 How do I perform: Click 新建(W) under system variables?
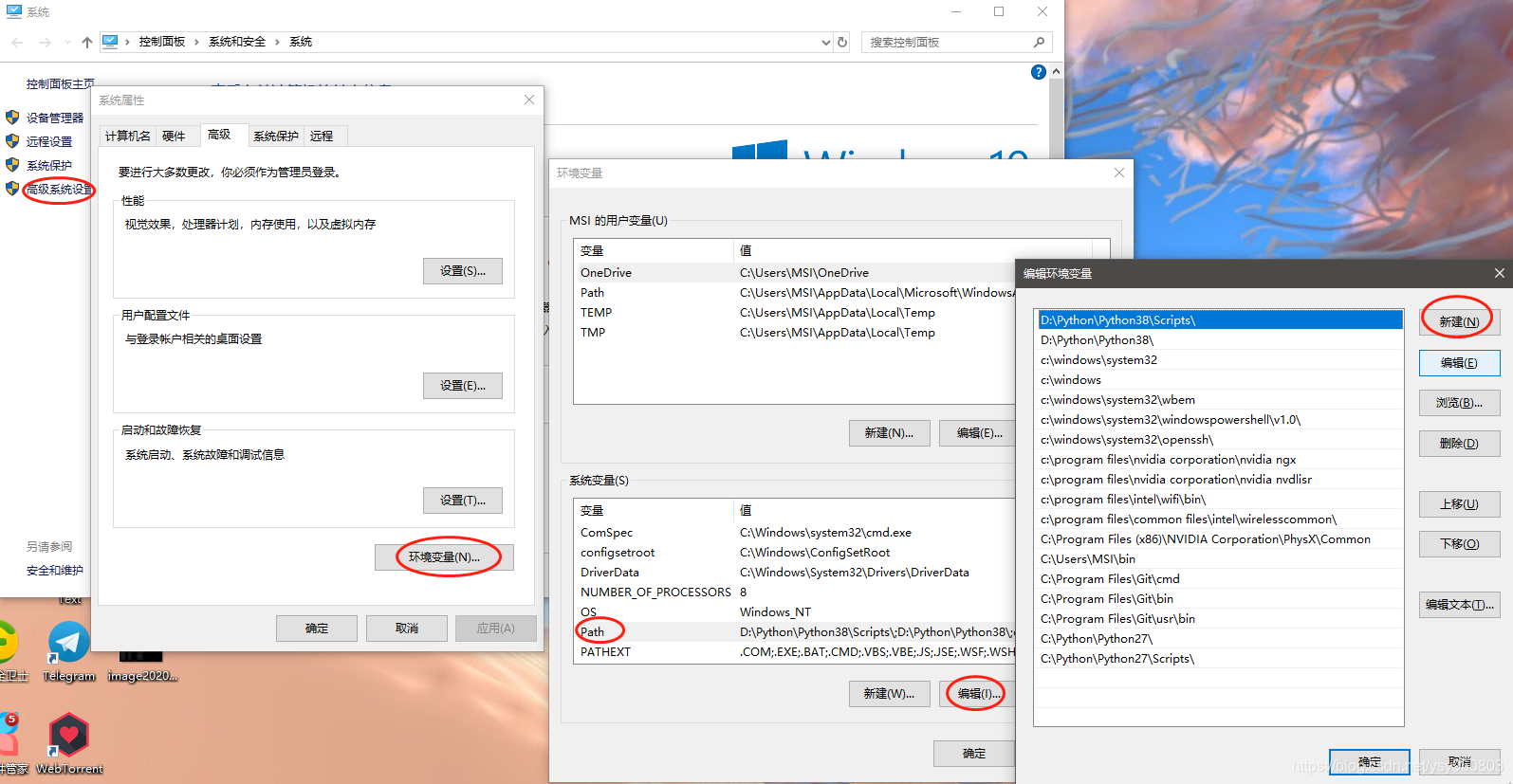890,694
